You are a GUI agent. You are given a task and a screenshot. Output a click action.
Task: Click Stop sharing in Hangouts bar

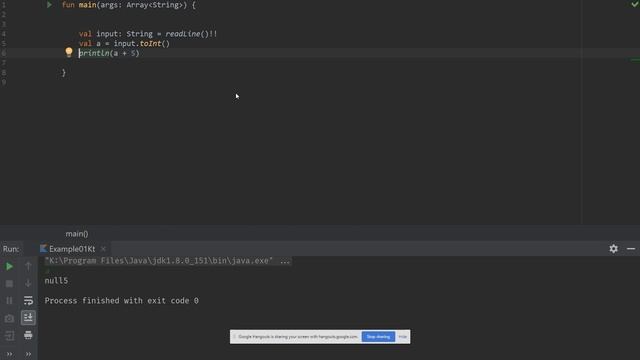pyautogui.click(x=378, y=337)
